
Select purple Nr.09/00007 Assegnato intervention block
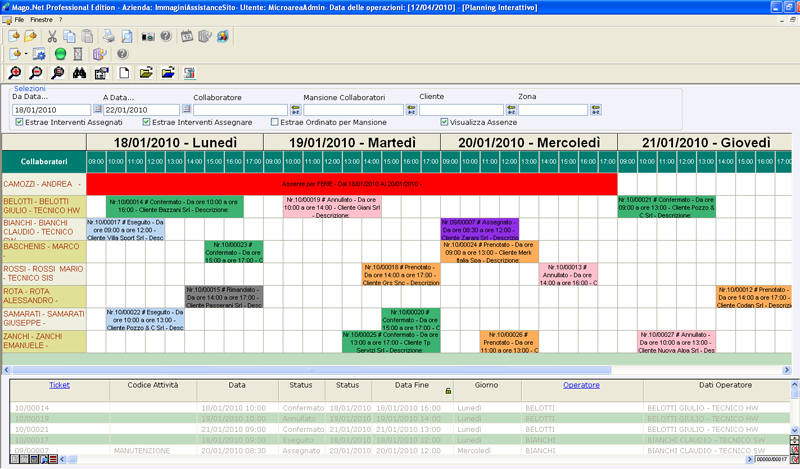[480, 229]
